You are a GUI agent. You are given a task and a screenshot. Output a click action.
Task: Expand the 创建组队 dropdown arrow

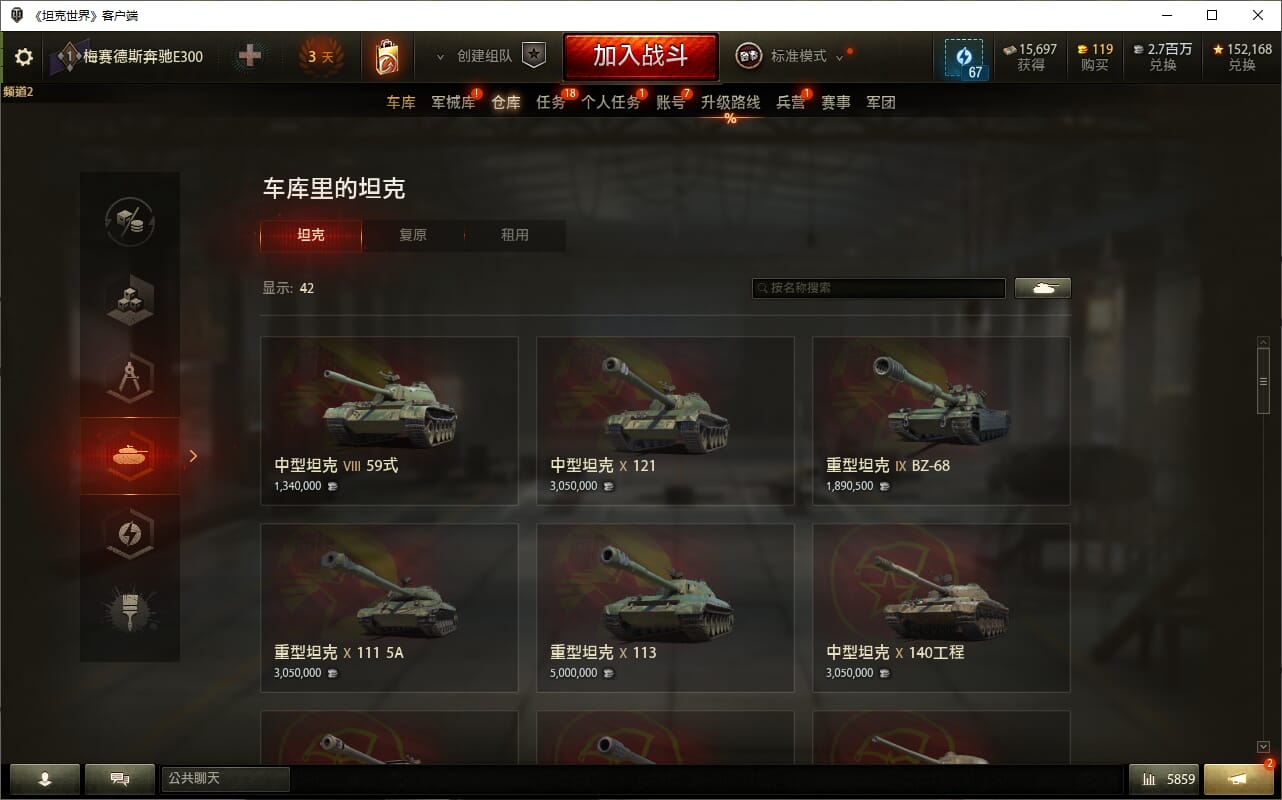pos(440,57)
